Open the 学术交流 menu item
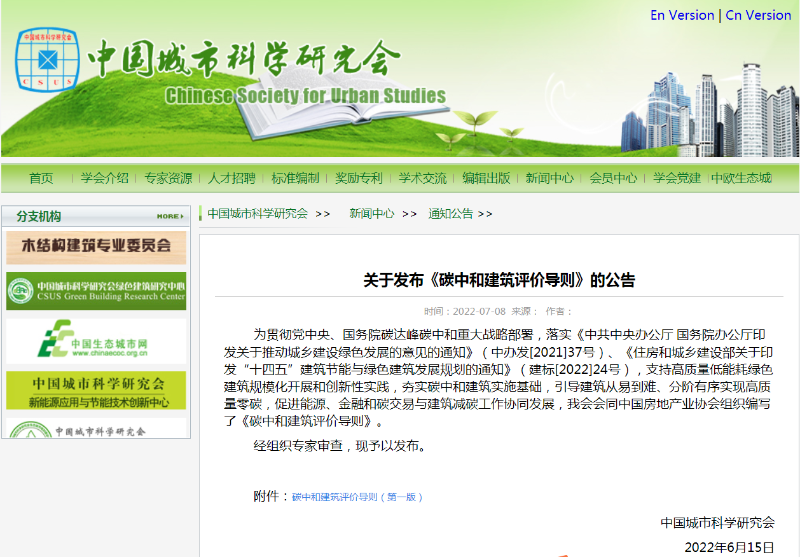The width and height of the screenshot is (800, 557). click(x=422, y=178)
